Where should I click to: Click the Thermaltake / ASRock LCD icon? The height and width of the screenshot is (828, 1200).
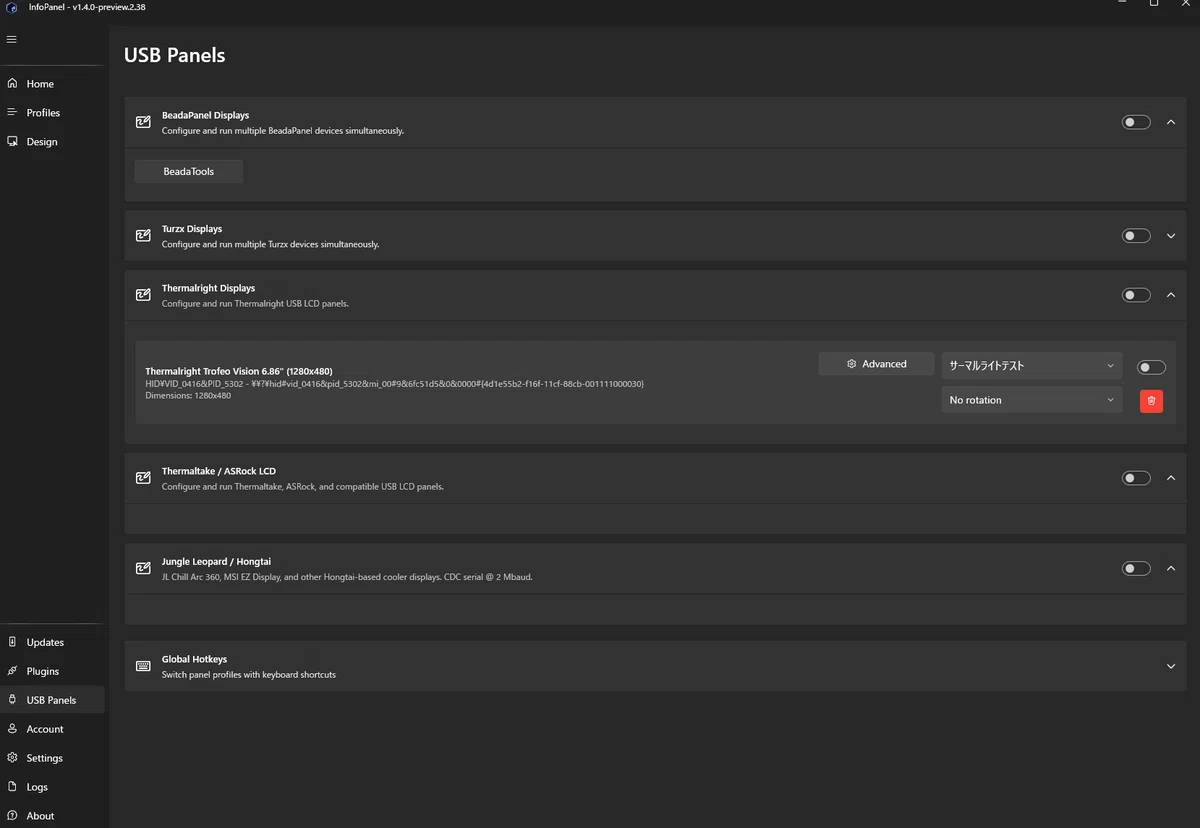[143, 478]
